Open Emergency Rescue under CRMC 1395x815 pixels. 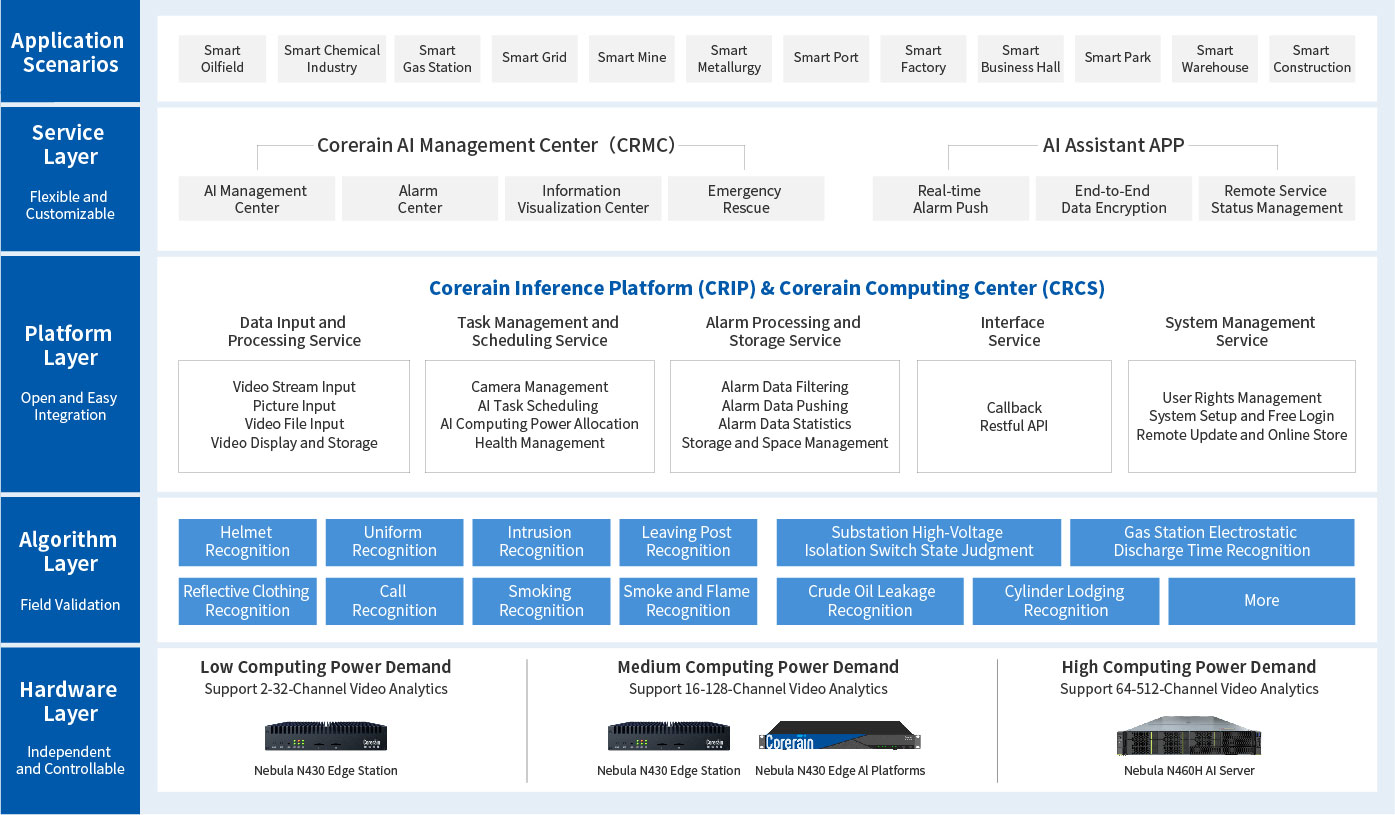745,199
